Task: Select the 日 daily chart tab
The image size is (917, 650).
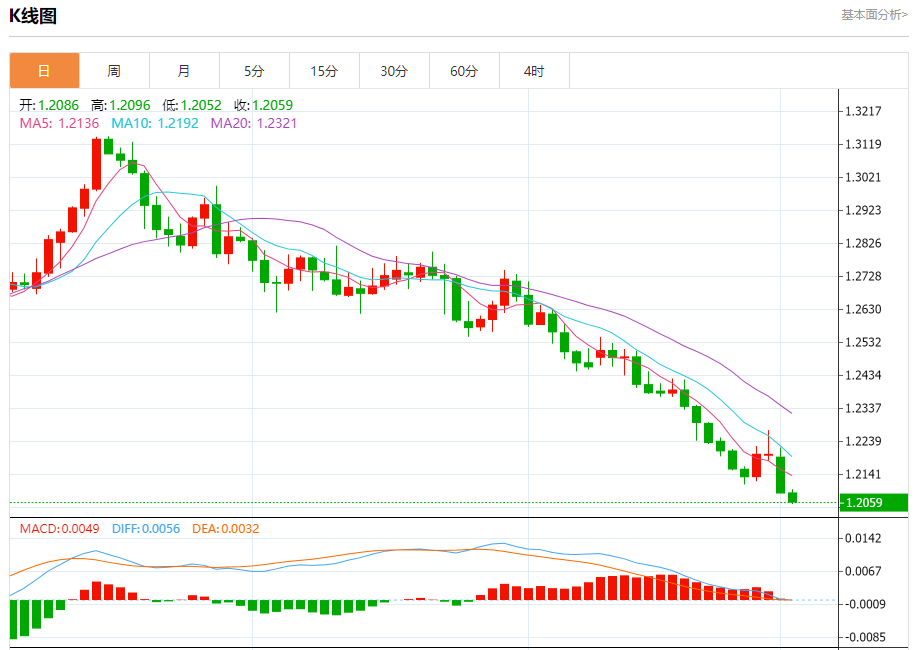Action: [44, 71]
